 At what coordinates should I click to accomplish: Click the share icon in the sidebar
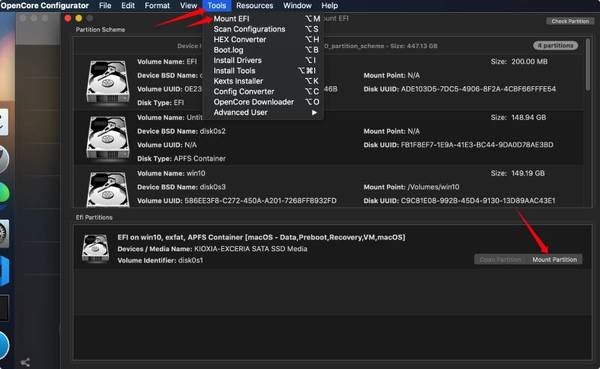(25, 362)
